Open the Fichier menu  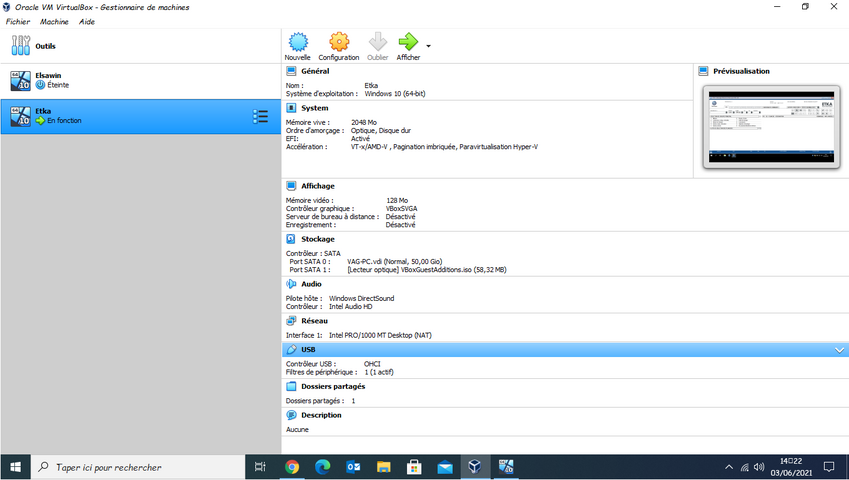[18, 22]
